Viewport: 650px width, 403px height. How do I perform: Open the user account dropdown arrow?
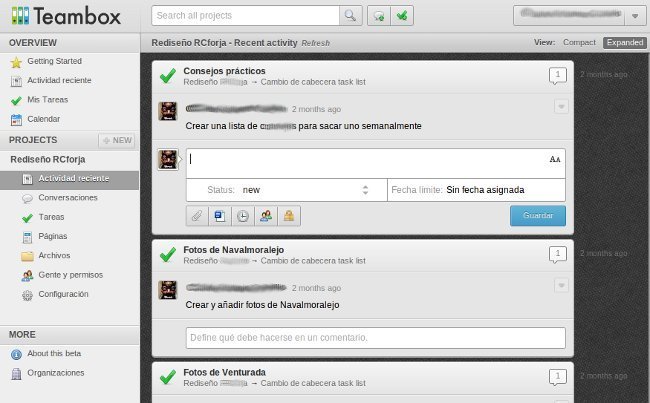pos(635,16)
